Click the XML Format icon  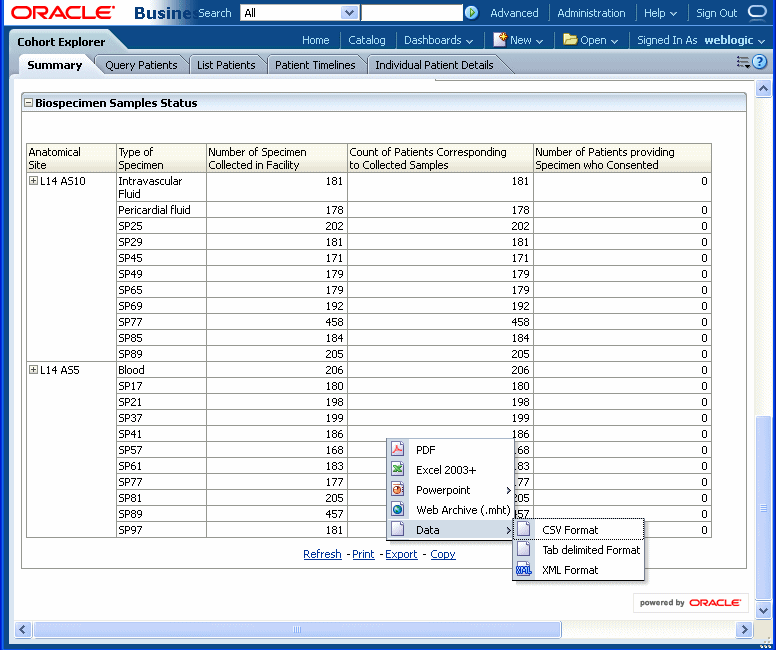(523, 570)
